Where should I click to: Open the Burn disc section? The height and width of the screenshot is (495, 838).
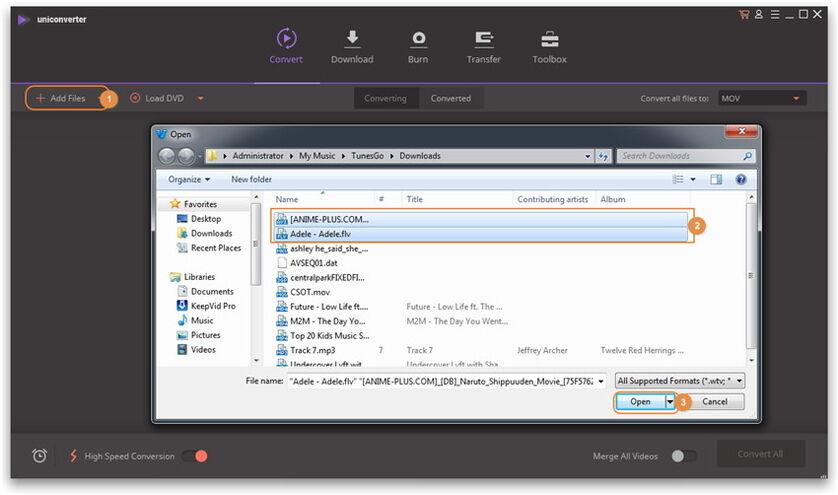pos(418,40)
